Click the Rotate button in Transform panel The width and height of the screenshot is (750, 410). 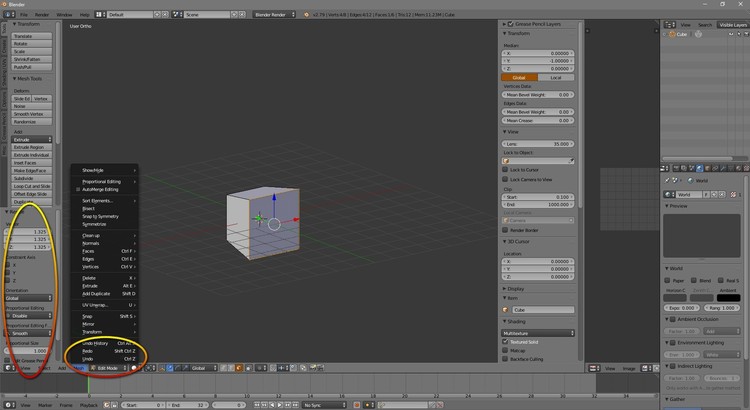pos(32,44)
